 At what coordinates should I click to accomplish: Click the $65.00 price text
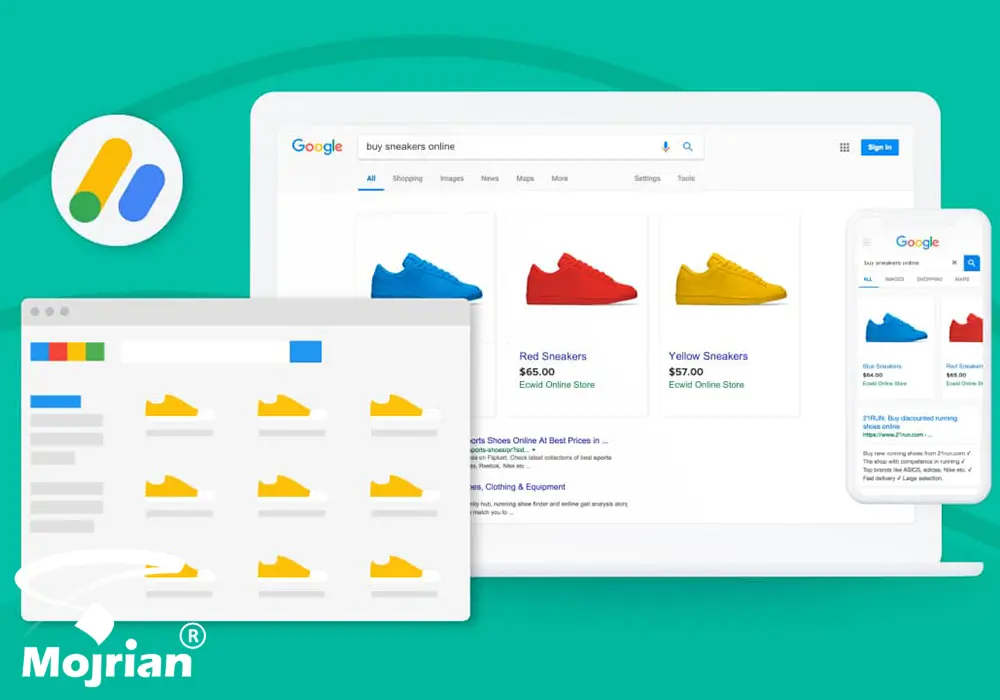[537, 372]
